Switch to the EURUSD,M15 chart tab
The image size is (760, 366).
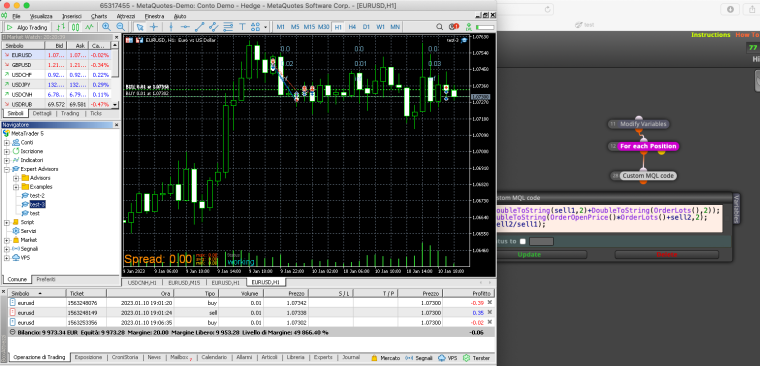(184, 282)
